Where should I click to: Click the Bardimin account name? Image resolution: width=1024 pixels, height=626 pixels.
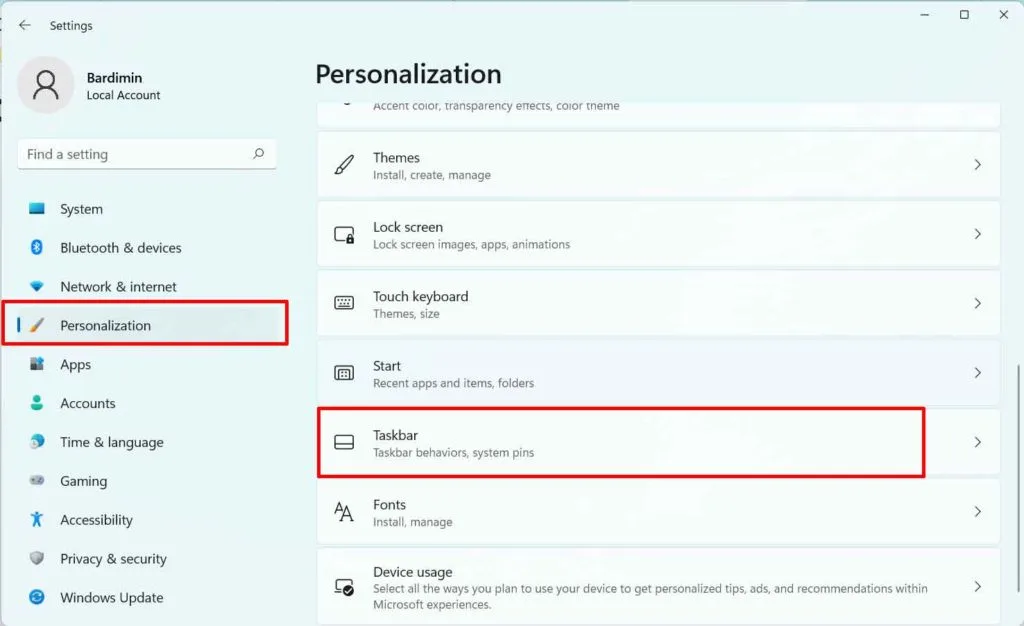(114, 77)
